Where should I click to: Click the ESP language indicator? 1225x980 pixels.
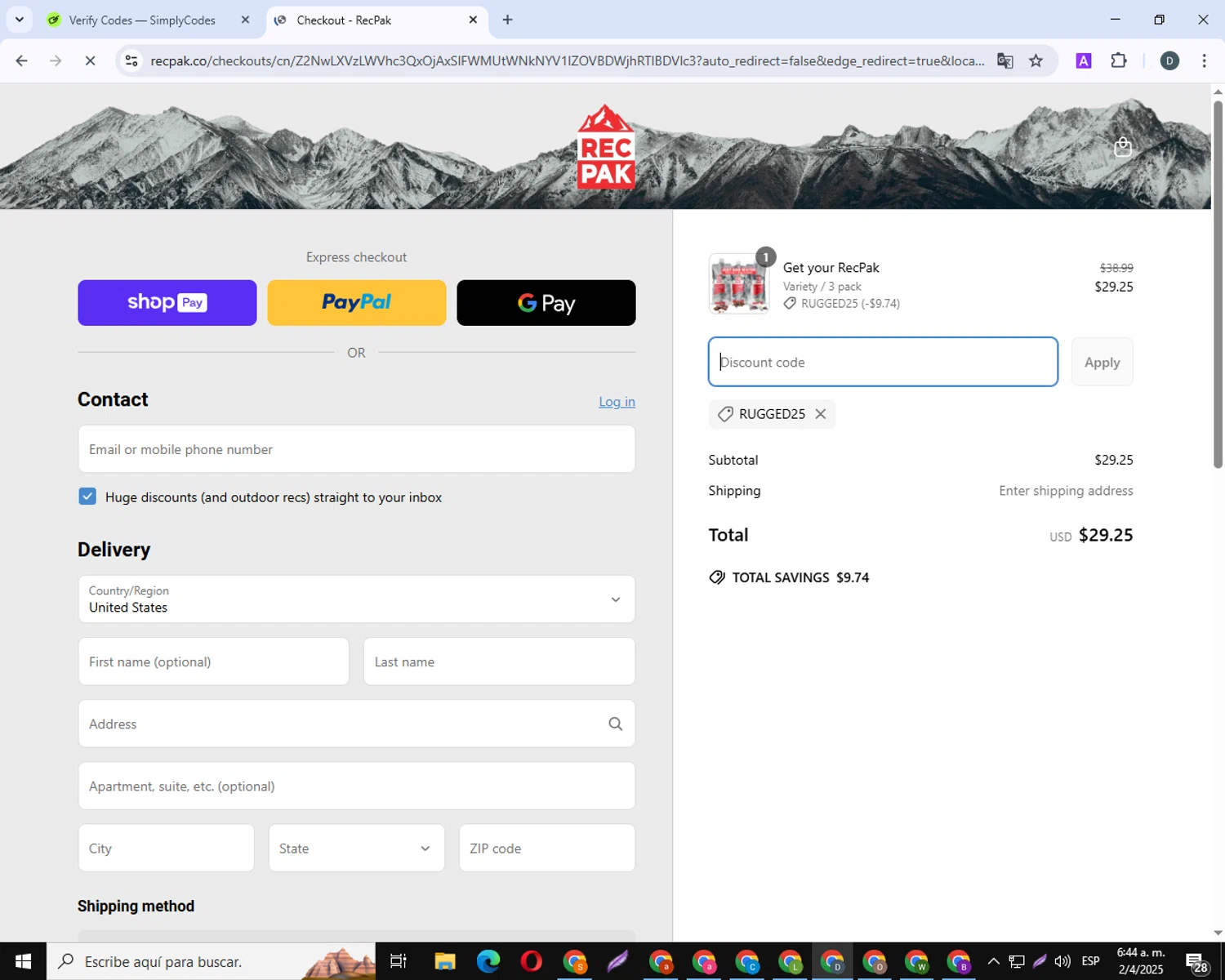(x=1090, y=961)
